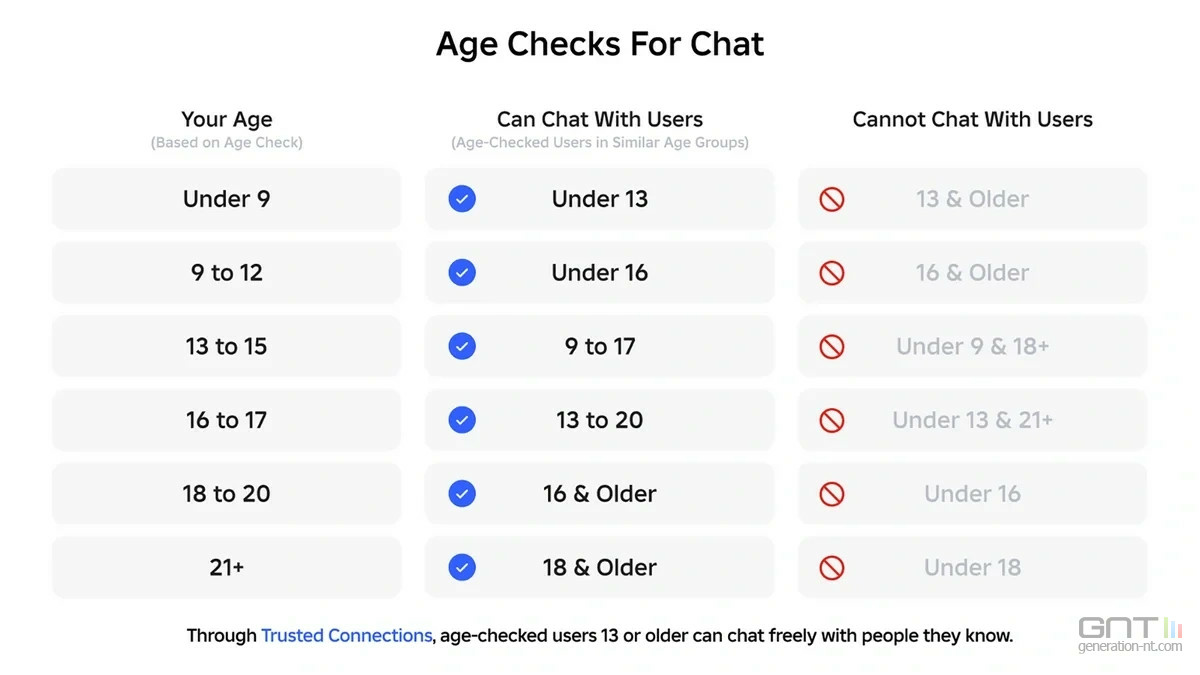This screenshot has height=675, width=1200.
Task: Click the blue checkmark beside Under 13
Action: click(462, 199)
